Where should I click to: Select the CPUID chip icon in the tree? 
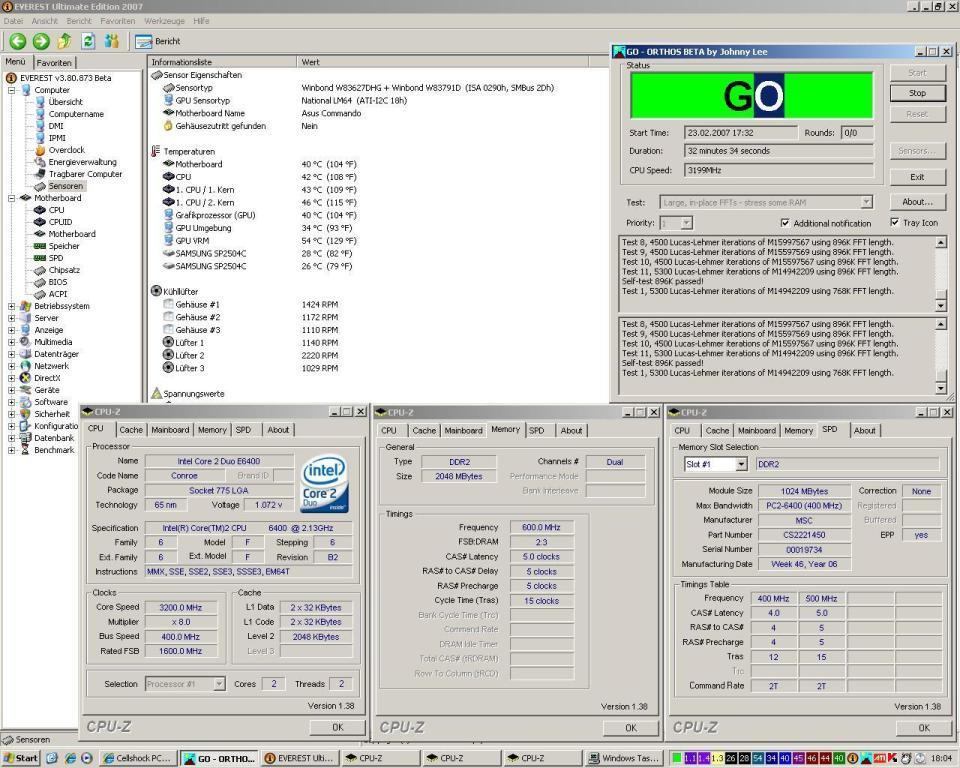point(40,222)
